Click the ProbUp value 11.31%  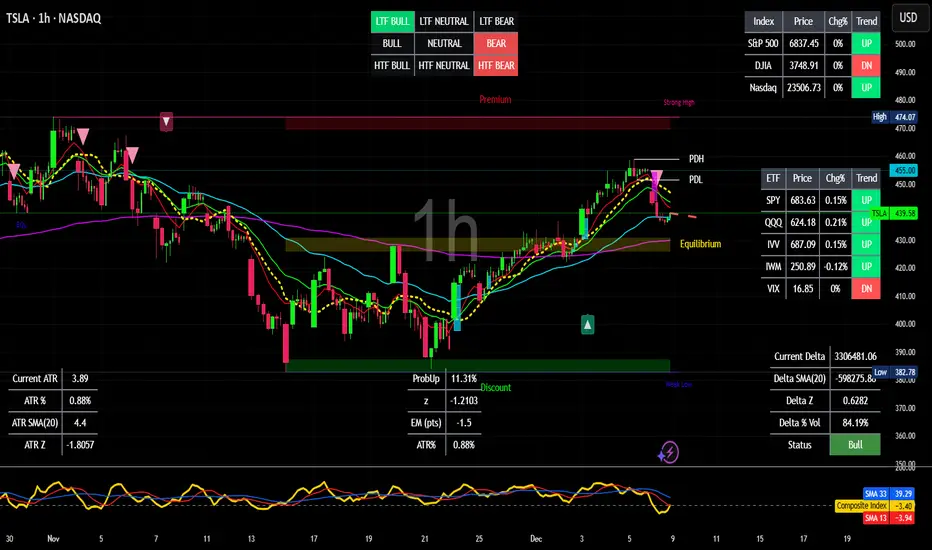[464, 378]
